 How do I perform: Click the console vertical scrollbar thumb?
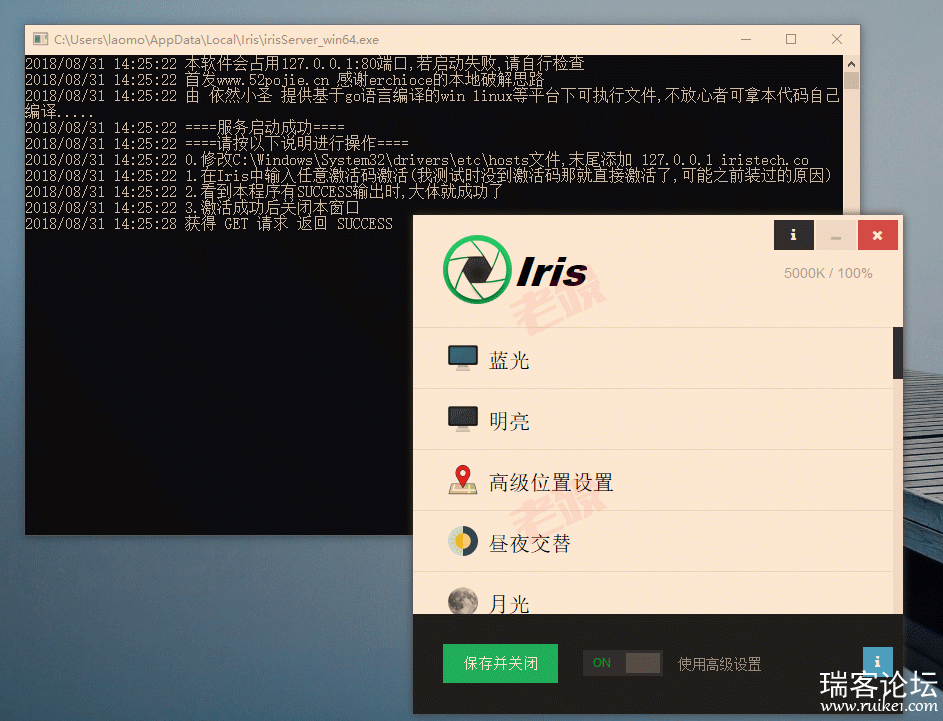tap(851, 81)
